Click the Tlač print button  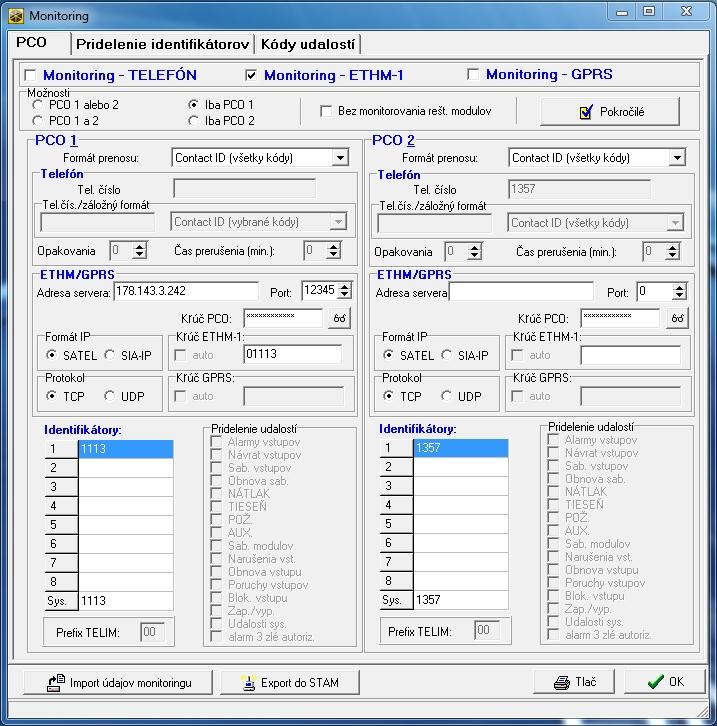click(574, 682)
